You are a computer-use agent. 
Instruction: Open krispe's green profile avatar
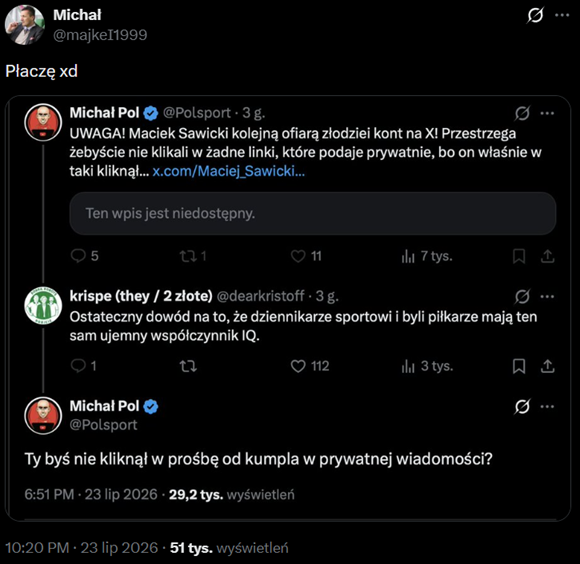tap(43, 305)
